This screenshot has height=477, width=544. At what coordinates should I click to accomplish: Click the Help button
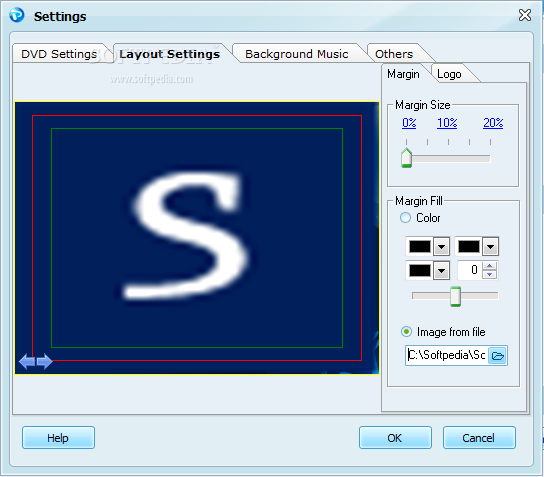[x=58, y=438]
